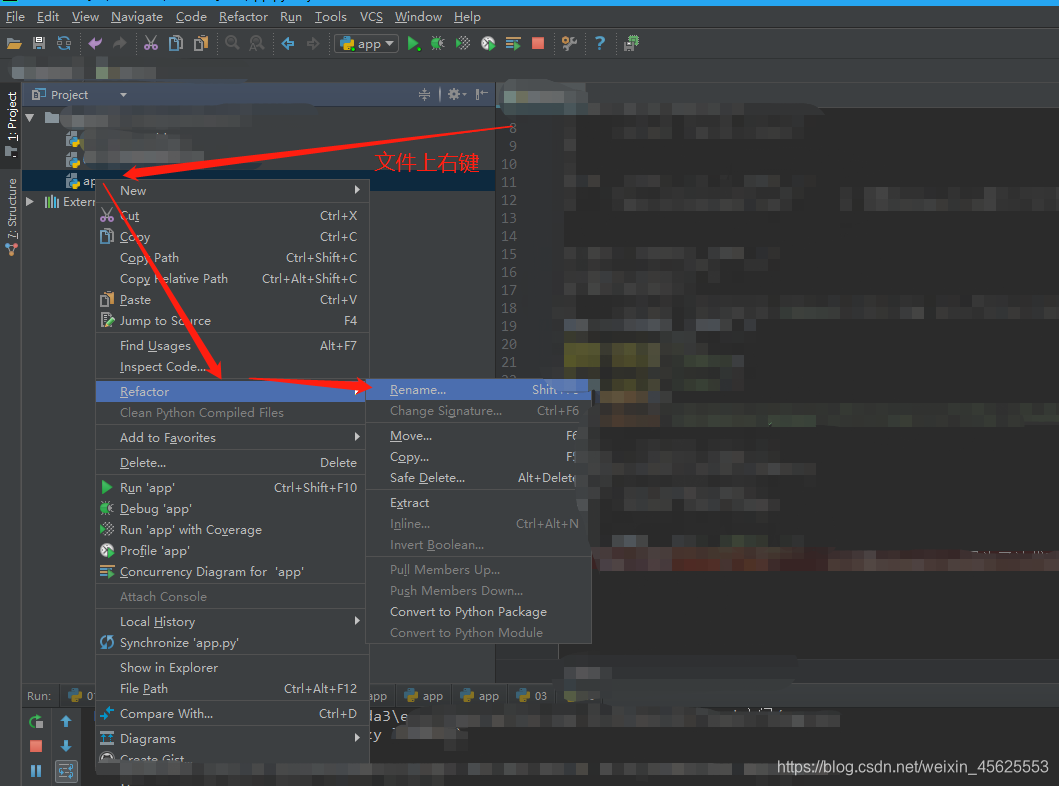Open the Navigate menu
This screenshot has width=1059, height=786.
coord(137,17)
